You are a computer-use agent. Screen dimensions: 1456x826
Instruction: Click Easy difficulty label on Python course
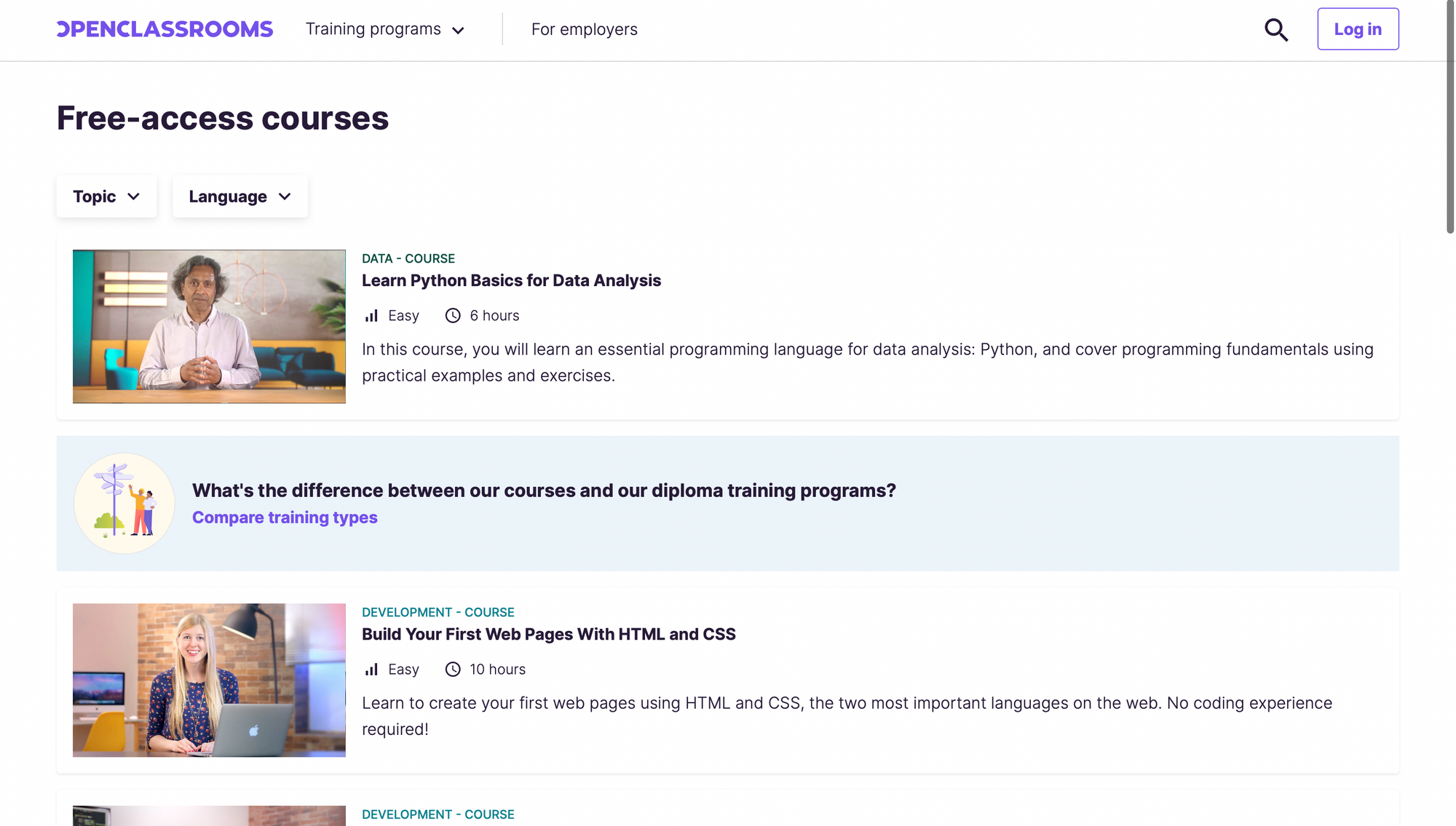tap(403, 315)
